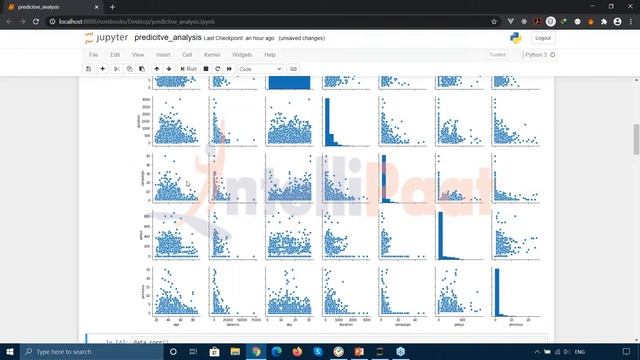Paste cells below icon
The height and width of the screenshot is (360, 640).
pyautogui.click(x=142, y=69)
